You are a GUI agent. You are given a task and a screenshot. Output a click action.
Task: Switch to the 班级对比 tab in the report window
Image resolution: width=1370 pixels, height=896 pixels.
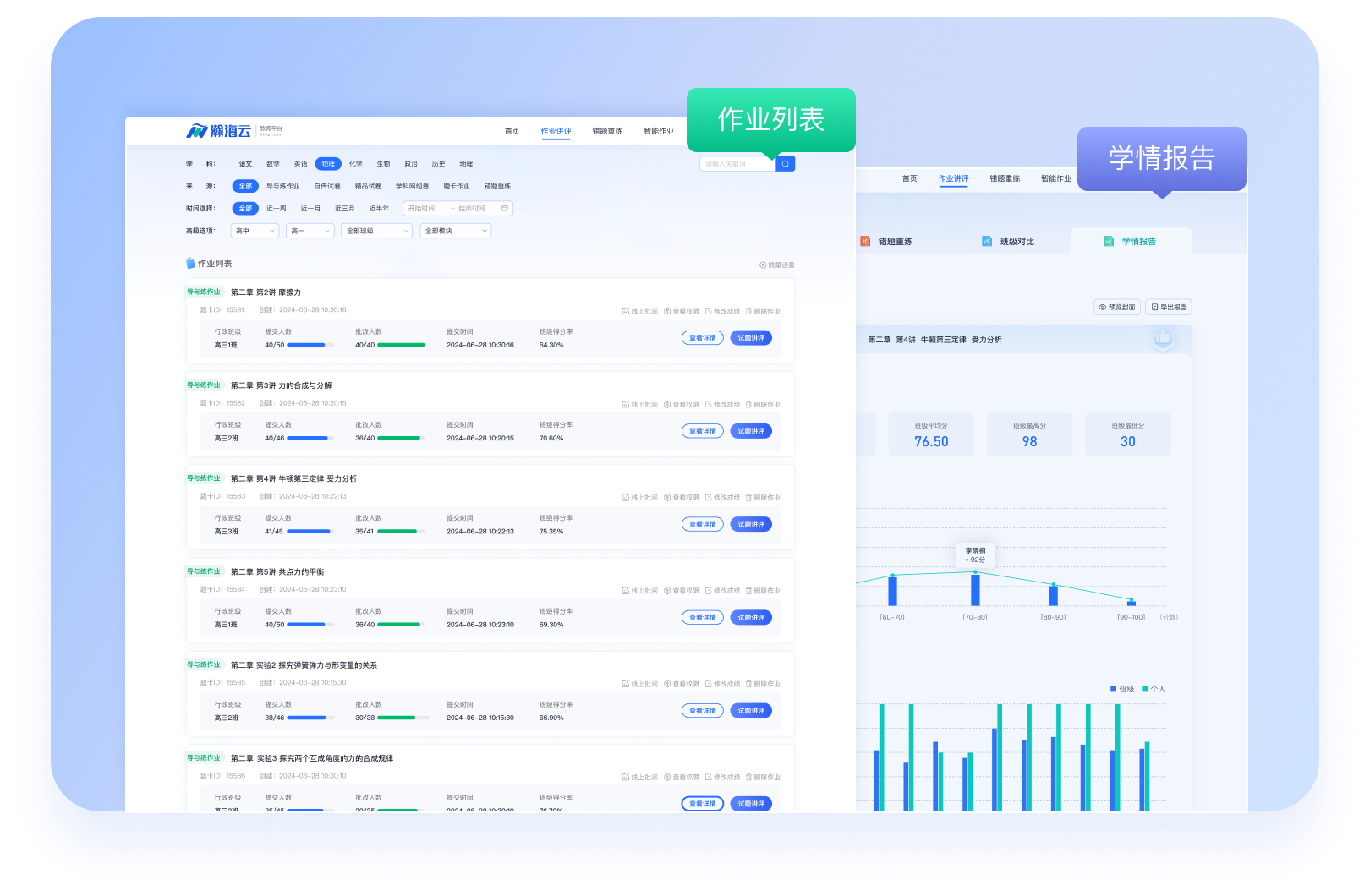coord(1008,242)
